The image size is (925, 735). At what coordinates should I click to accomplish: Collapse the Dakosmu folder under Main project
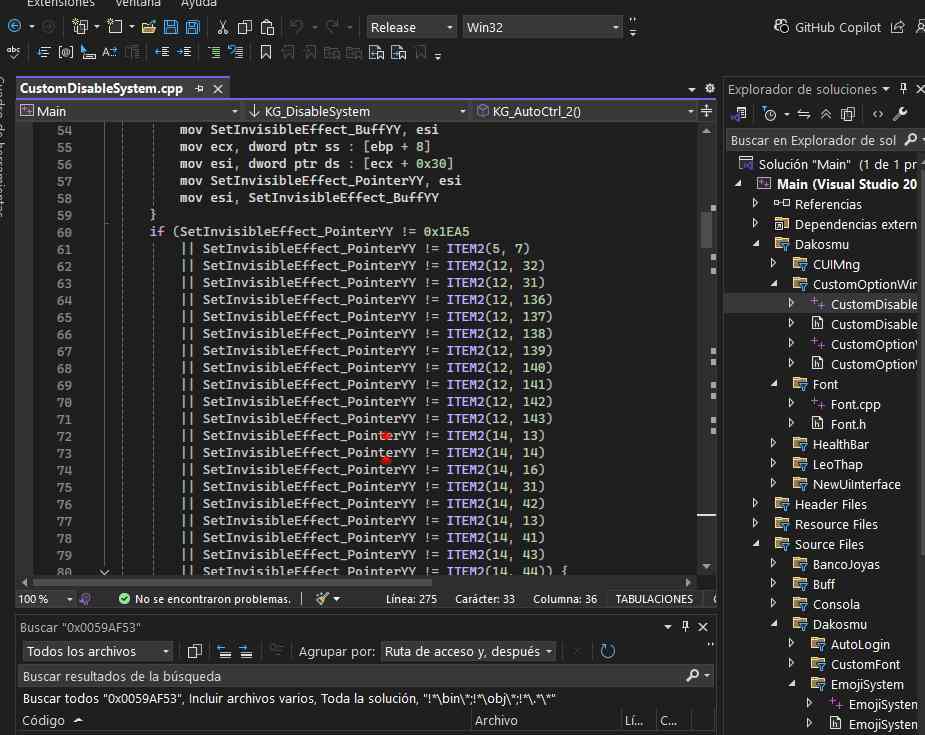tap(756, 244)
